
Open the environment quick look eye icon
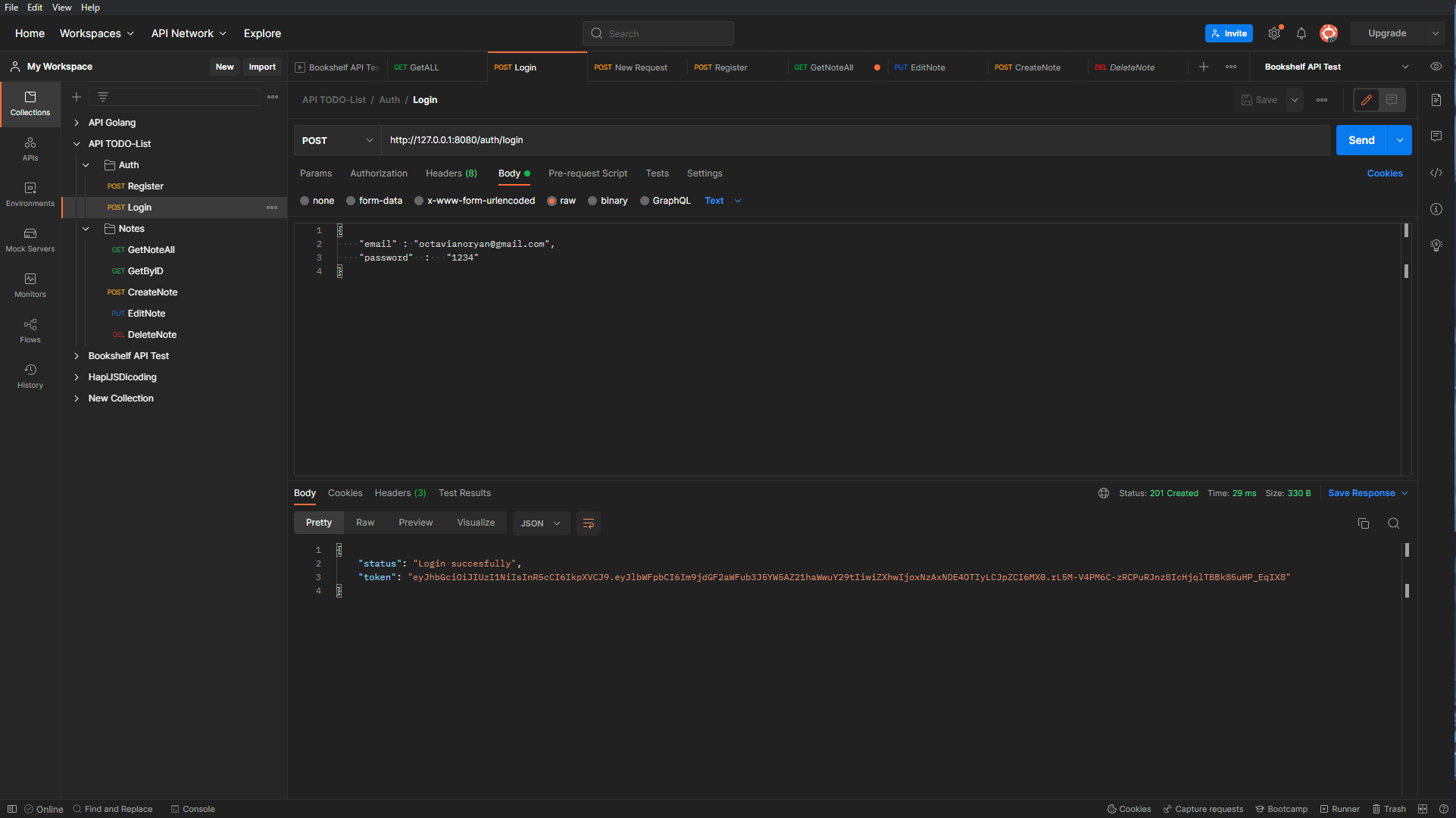[x=1436, y=67]
